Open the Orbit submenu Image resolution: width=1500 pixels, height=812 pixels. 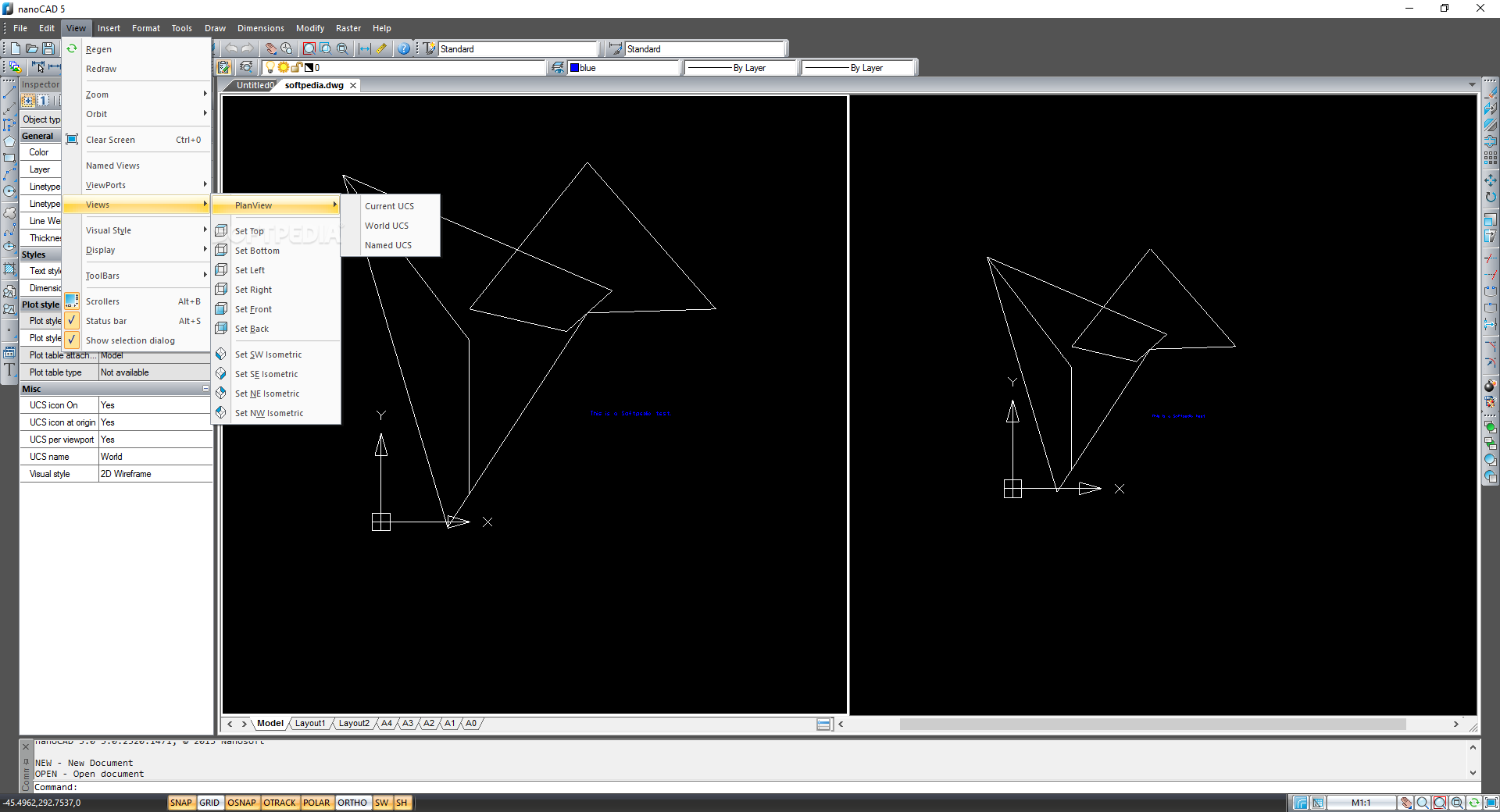click(x=136, y=114)
